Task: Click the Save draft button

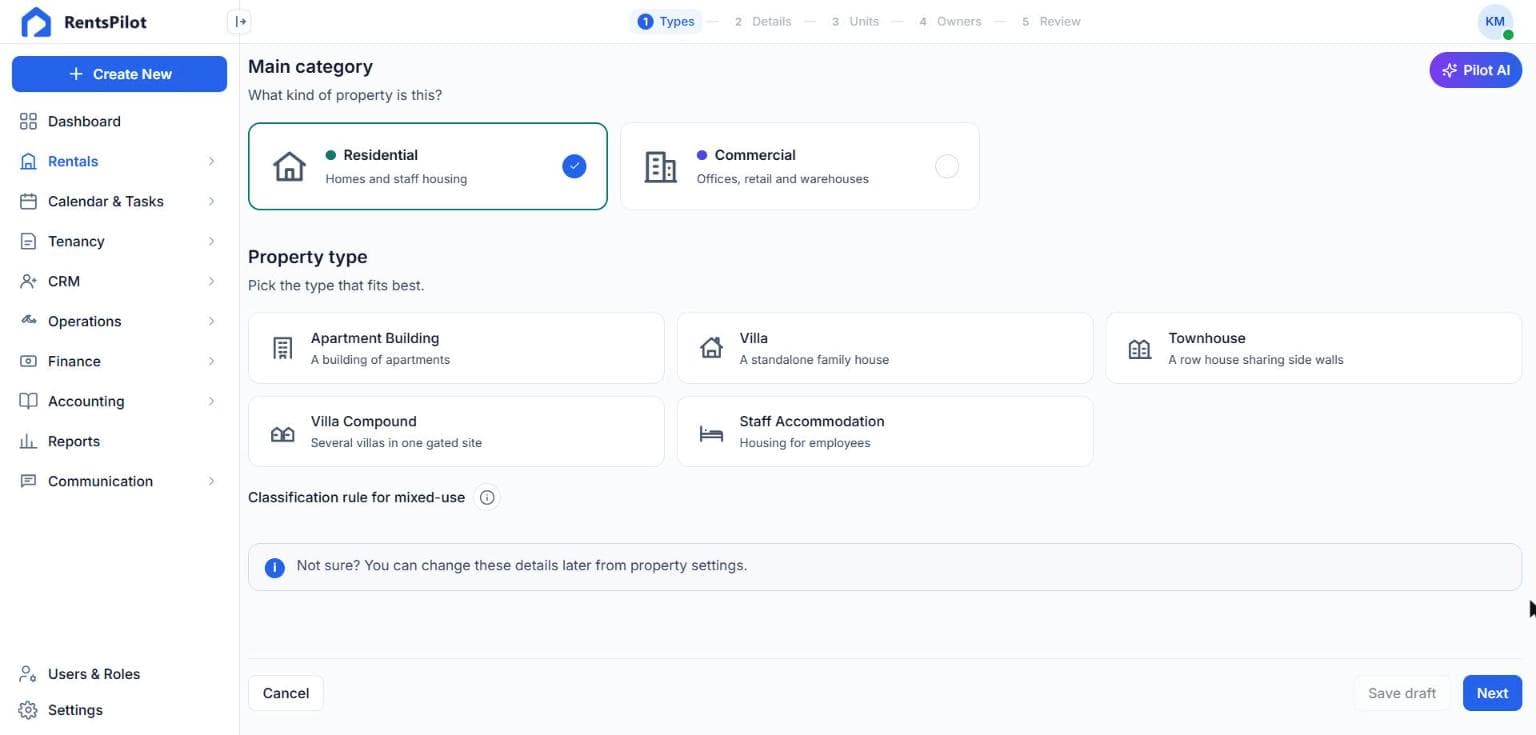Action: 1402,693
